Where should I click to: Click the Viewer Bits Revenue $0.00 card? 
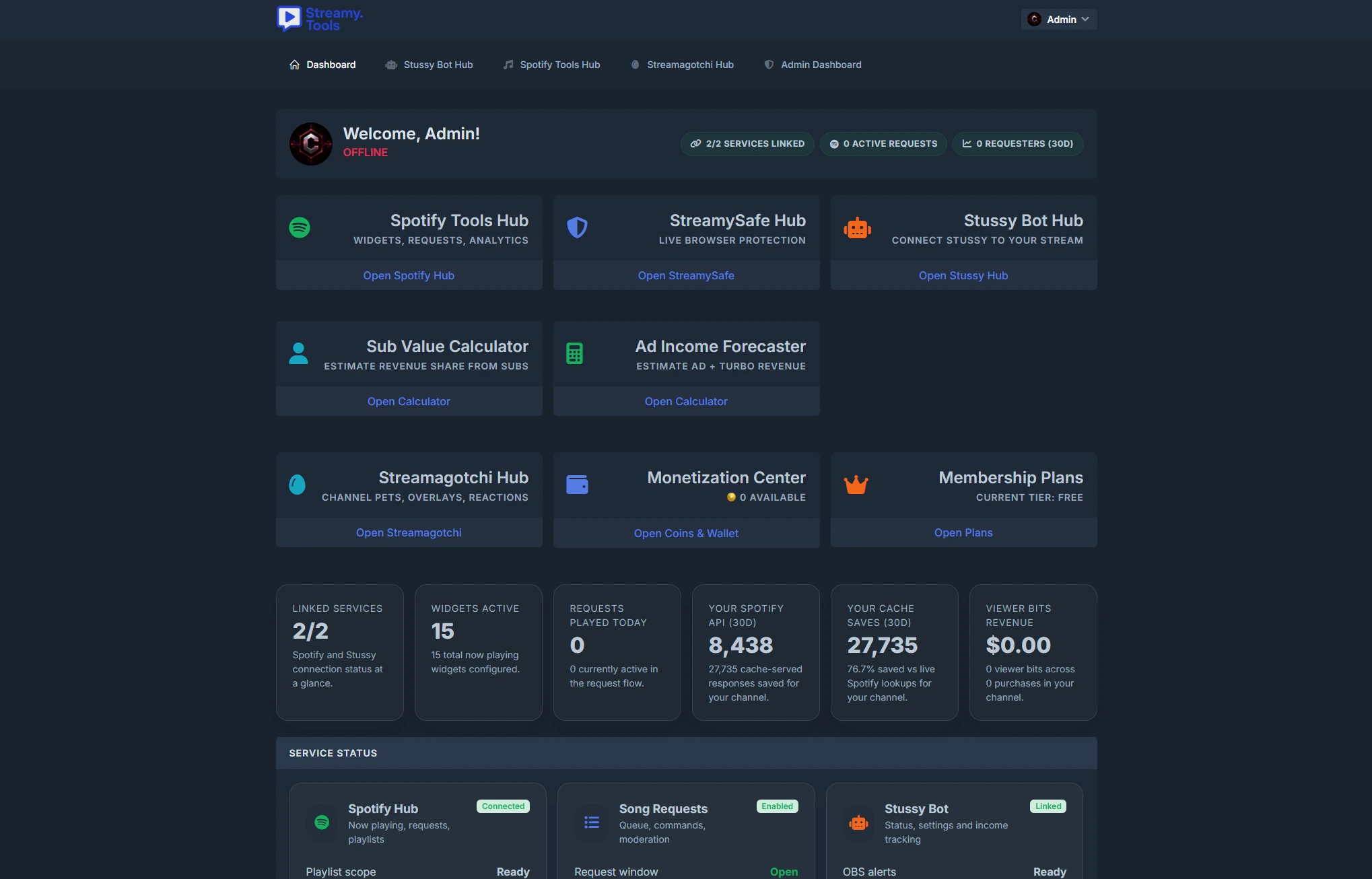1033,652
